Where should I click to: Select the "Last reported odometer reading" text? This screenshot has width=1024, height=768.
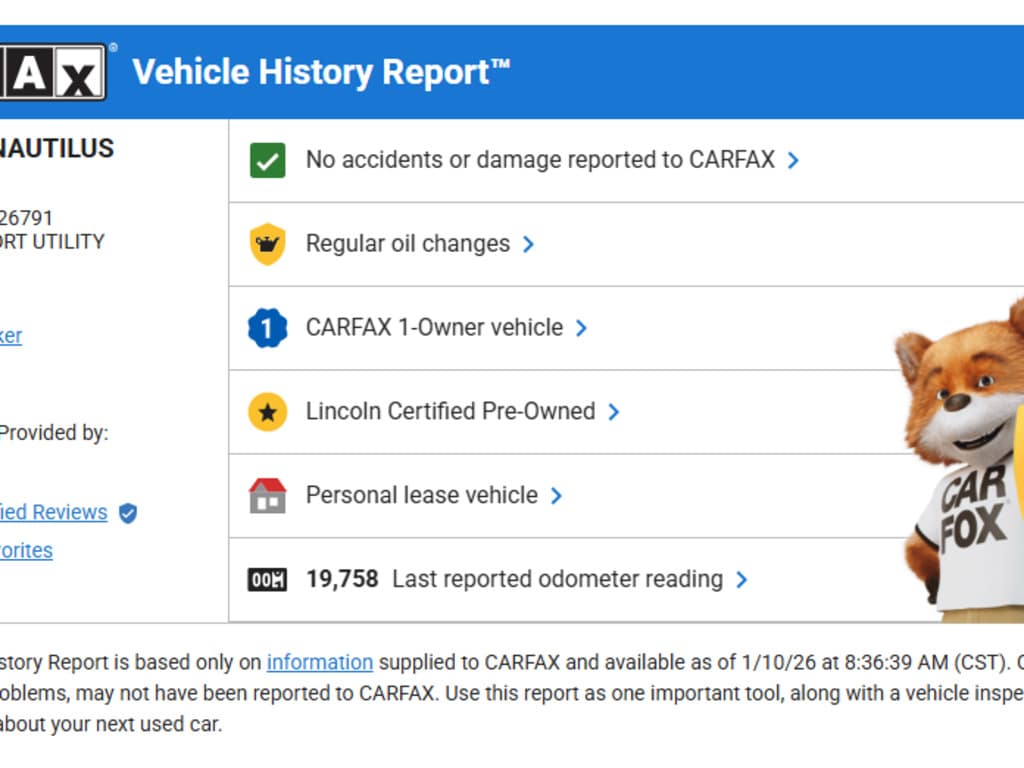pos(557,579)
